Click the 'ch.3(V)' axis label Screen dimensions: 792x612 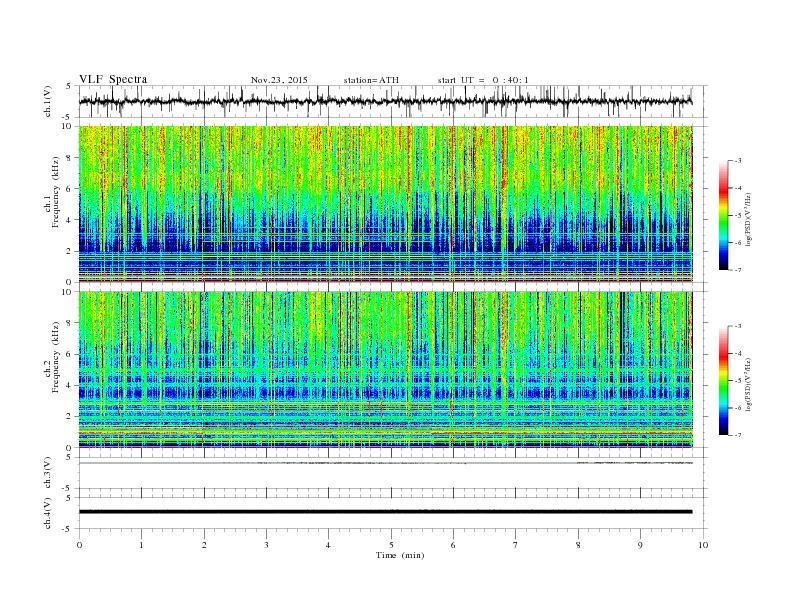click(48, 474)
